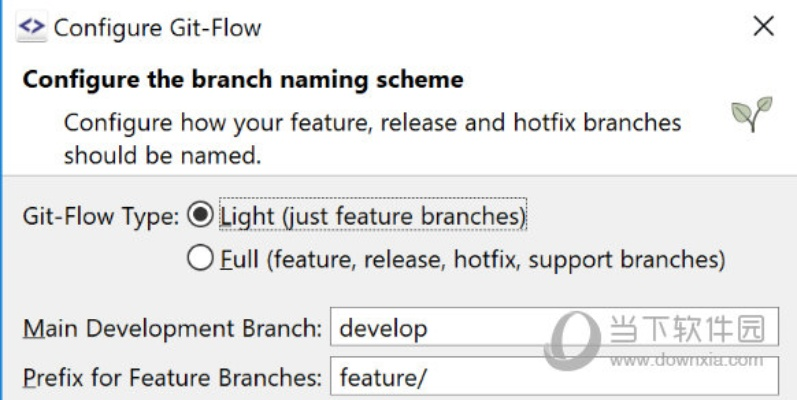
Task: Click the "Git-Flow Type:" label
Action: tap(99, 215)
